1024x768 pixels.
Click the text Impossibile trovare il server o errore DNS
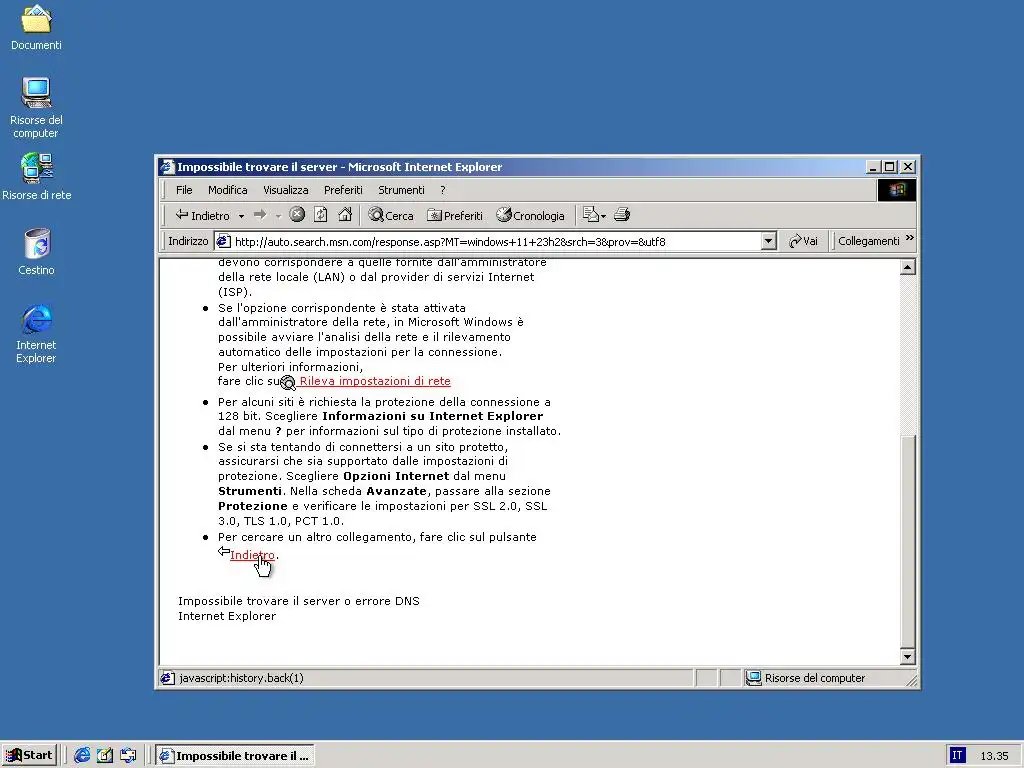(x=298, y=601)
